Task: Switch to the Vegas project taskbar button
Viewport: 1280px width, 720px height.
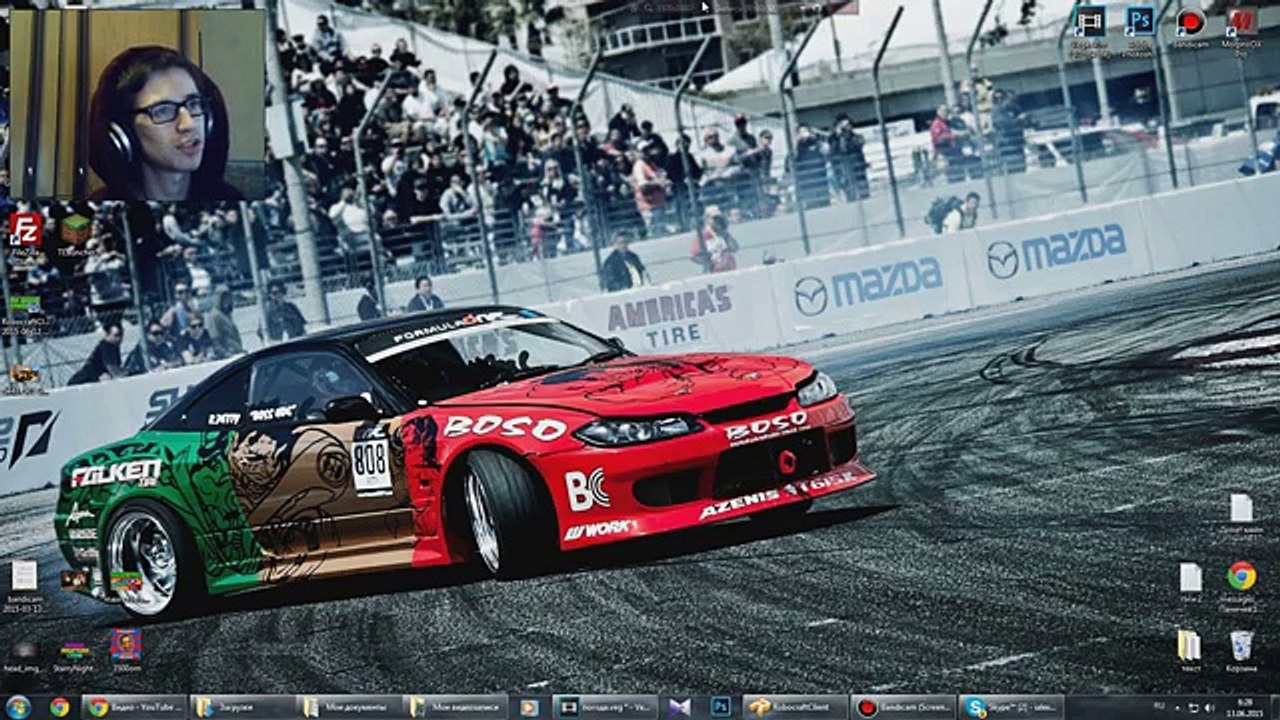Action: pyautogui.click(x=605, y=707)
